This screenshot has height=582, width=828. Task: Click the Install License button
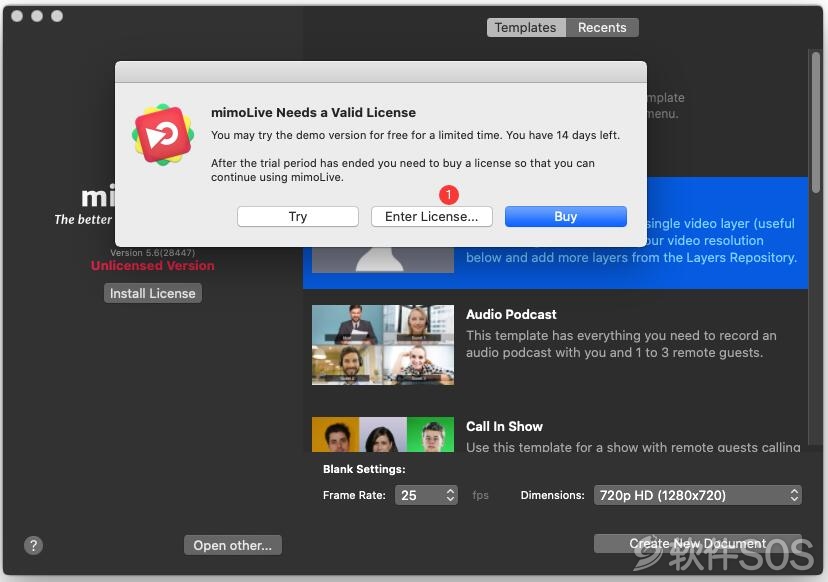click(x=153, y=293)
